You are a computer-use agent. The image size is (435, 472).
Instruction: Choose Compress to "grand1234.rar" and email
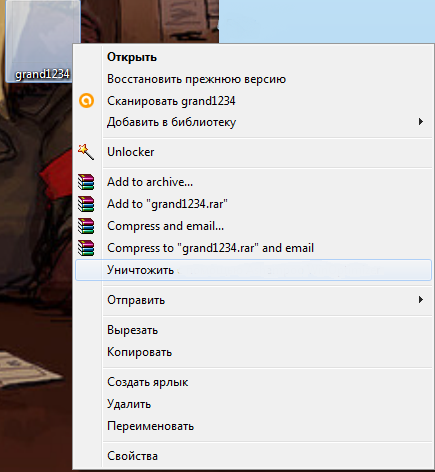(x=253, y=248)
